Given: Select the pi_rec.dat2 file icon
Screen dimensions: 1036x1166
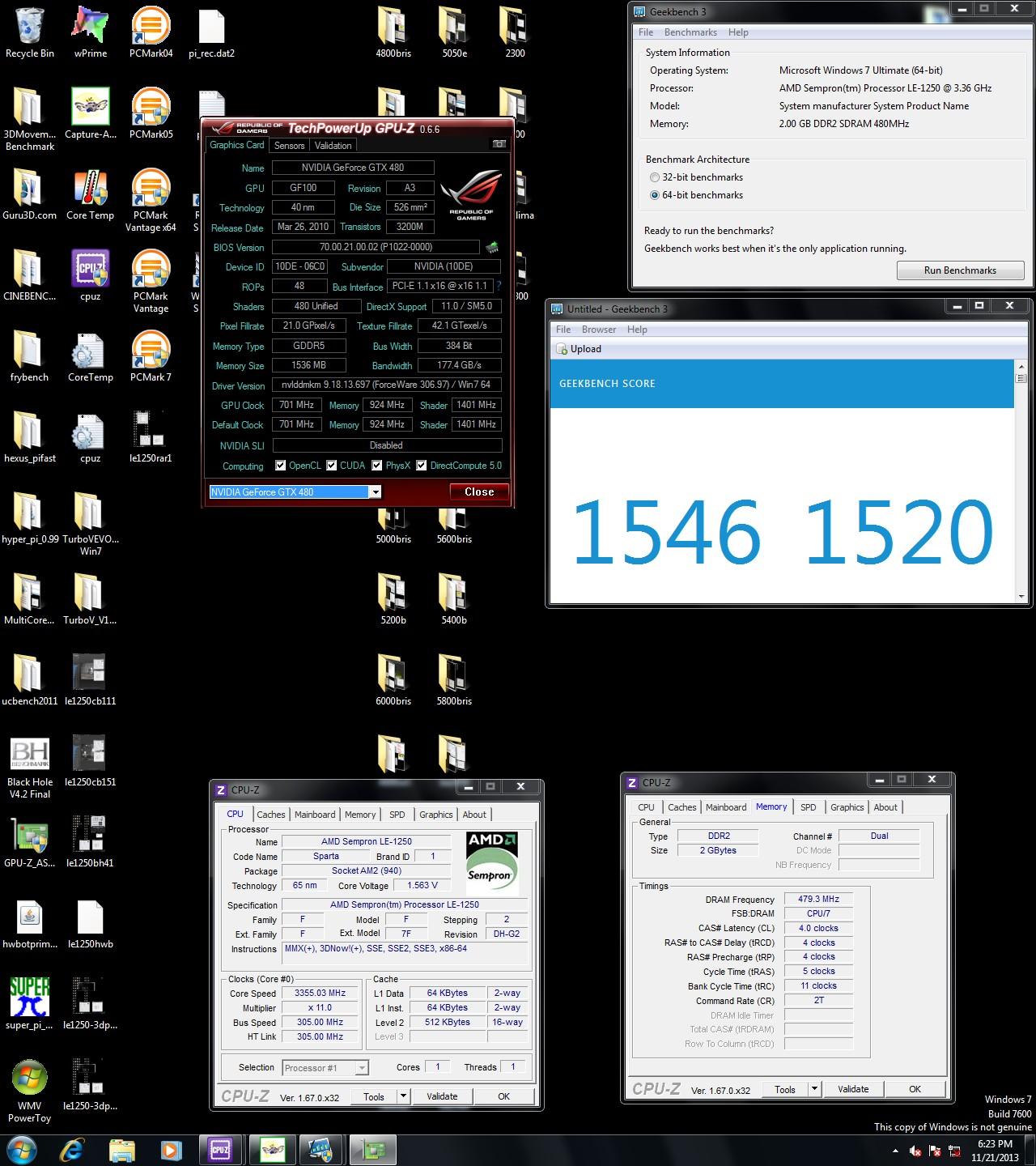Looking at the screenshot, I should pos(211,32).
